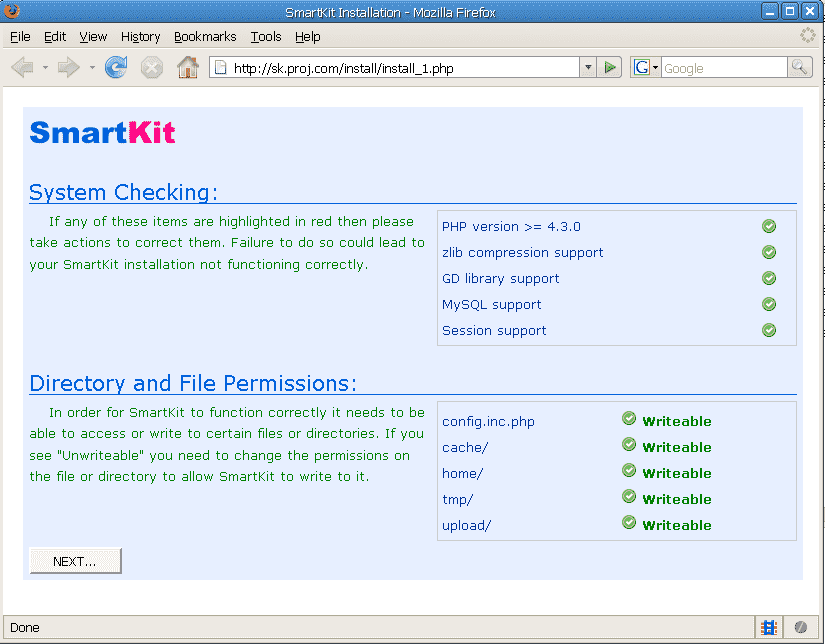Click the GD library check mark icon

[x=769, y=278]
